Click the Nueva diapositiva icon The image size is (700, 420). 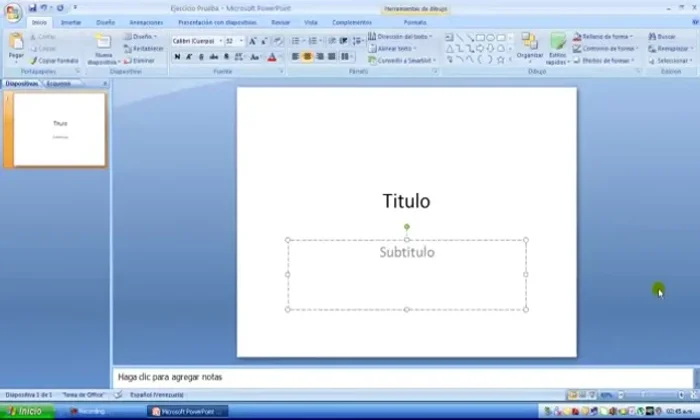(102, 47)
